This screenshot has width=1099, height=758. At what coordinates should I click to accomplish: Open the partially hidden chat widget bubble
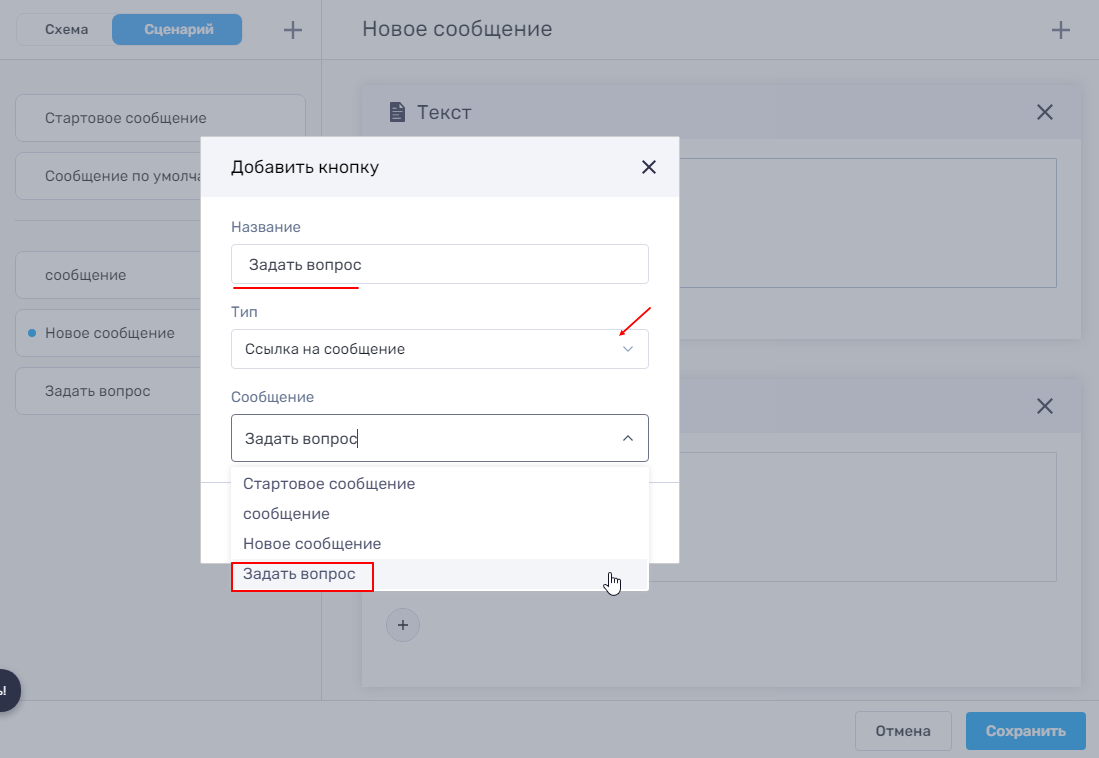point(8,690)
